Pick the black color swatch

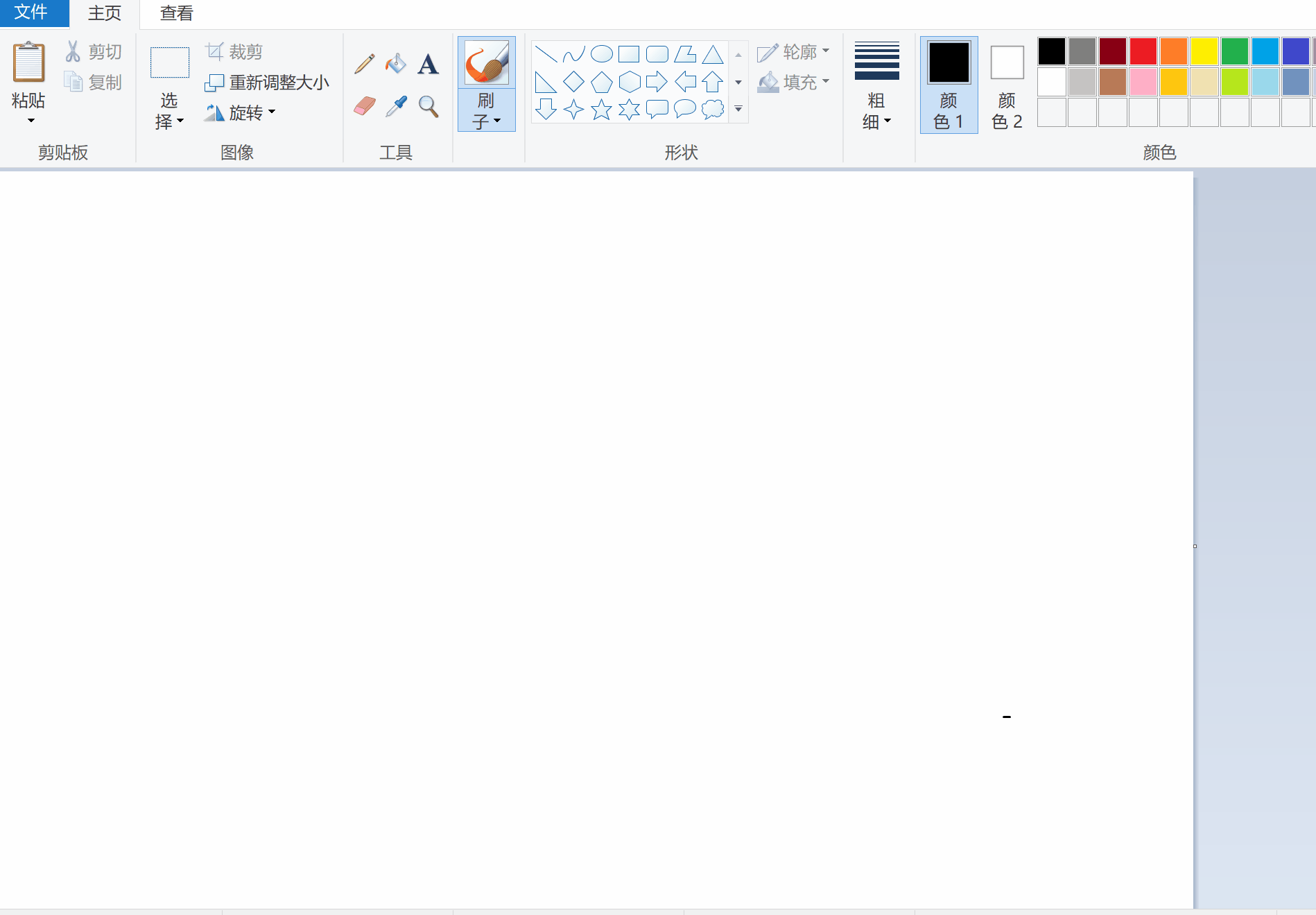[x=1051, y=51]
